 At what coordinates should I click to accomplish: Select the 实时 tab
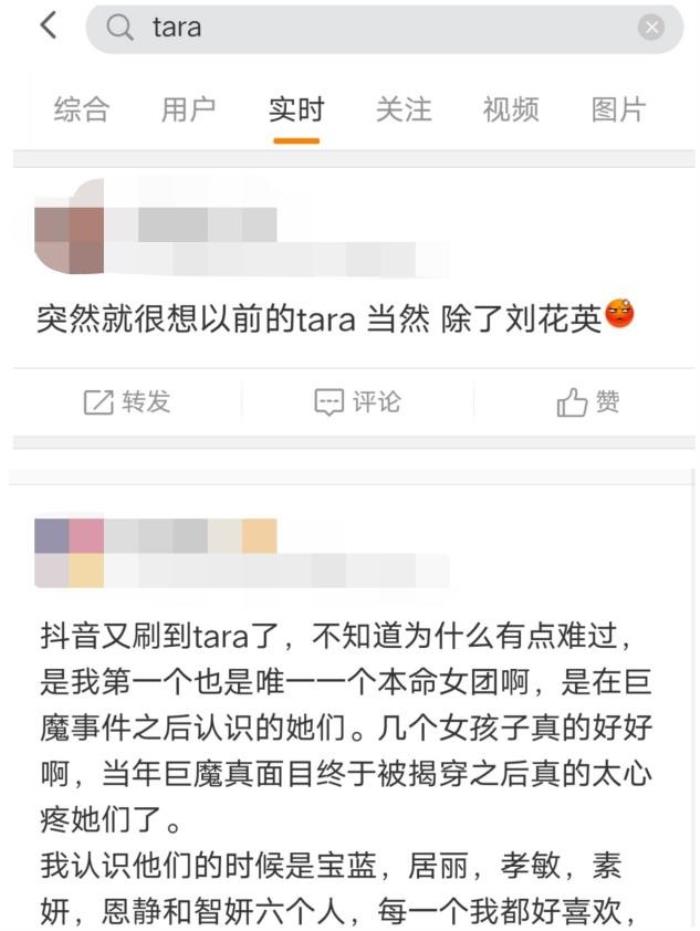pyautogui.click(x=296, y=110)
